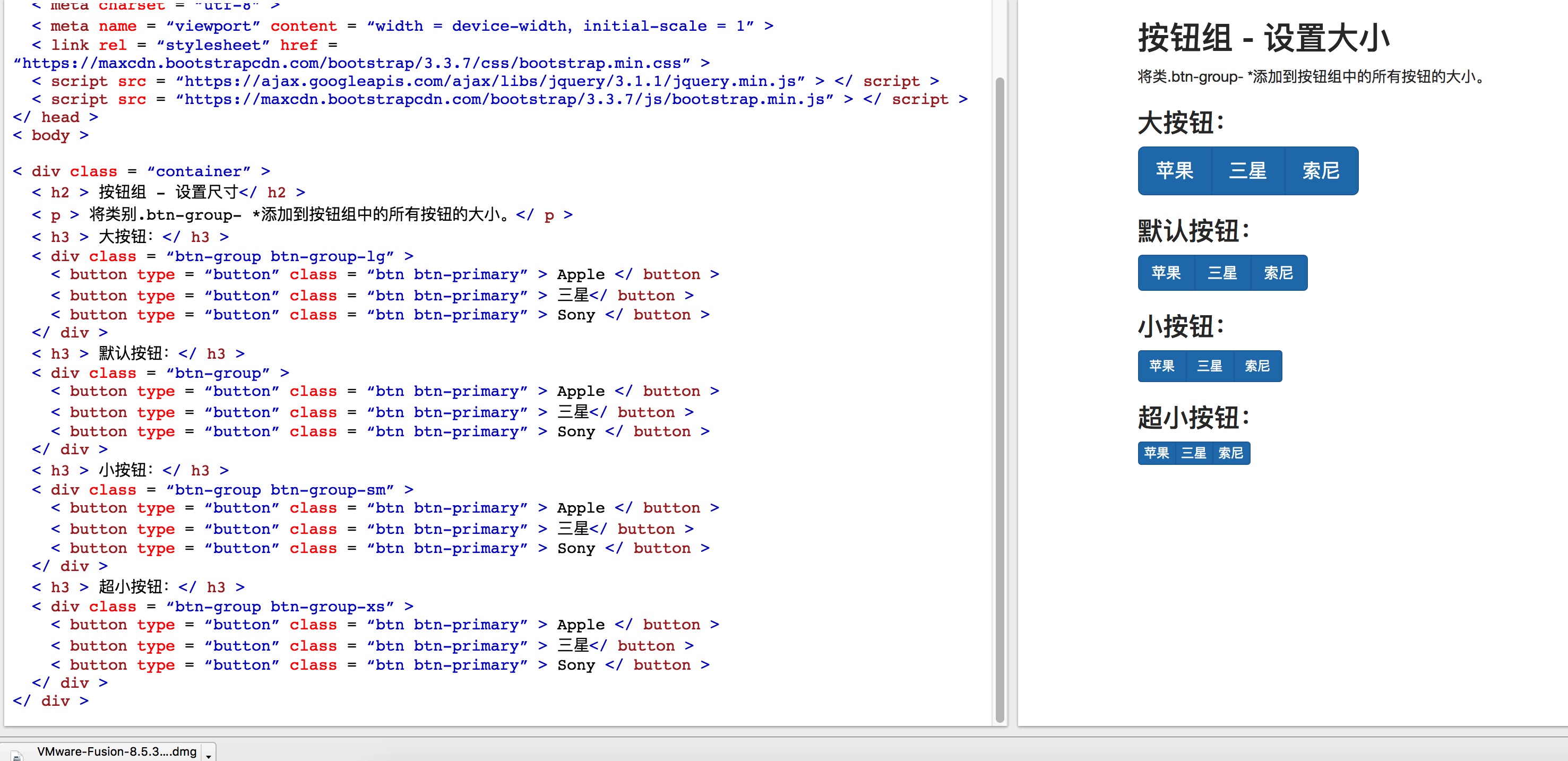Tap 苹果 in the extra-small button group
Image resolution: width=1568 pixels, height=761 pixels.
point(1157,453)
